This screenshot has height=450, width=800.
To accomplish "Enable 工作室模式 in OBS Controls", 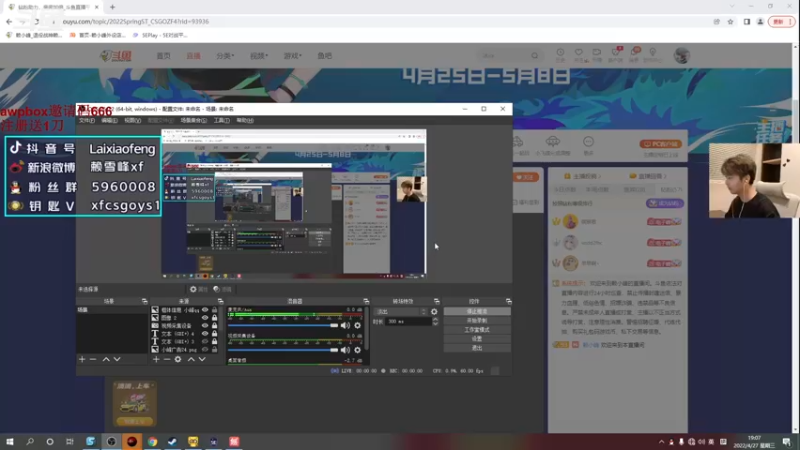I will 477,330.
